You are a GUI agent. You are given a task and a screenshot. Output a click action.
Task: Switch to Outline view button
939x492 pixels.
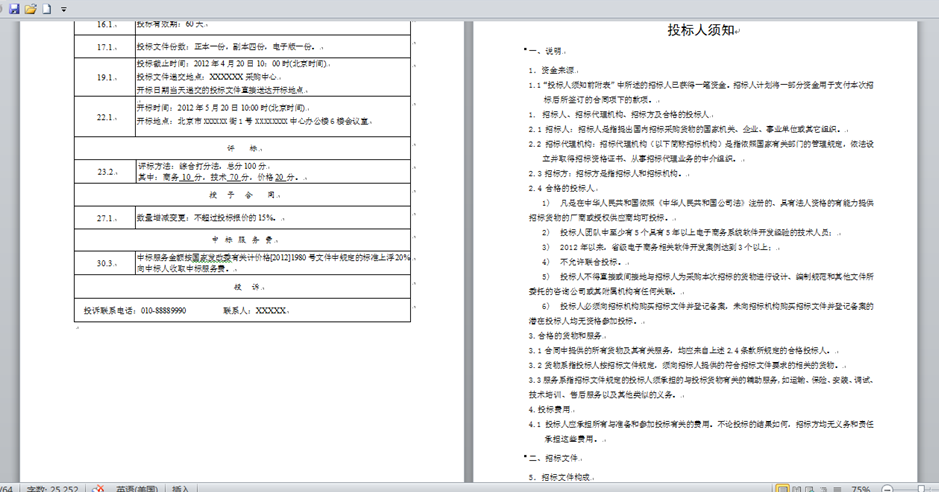click(x=824, y=489)
